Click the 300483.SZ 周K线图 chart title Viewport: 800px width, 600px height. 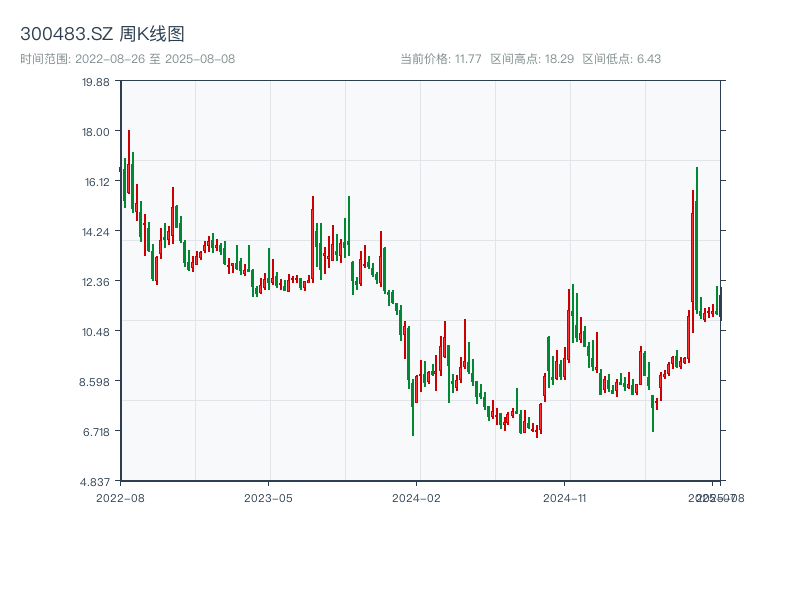coord(102,35)
